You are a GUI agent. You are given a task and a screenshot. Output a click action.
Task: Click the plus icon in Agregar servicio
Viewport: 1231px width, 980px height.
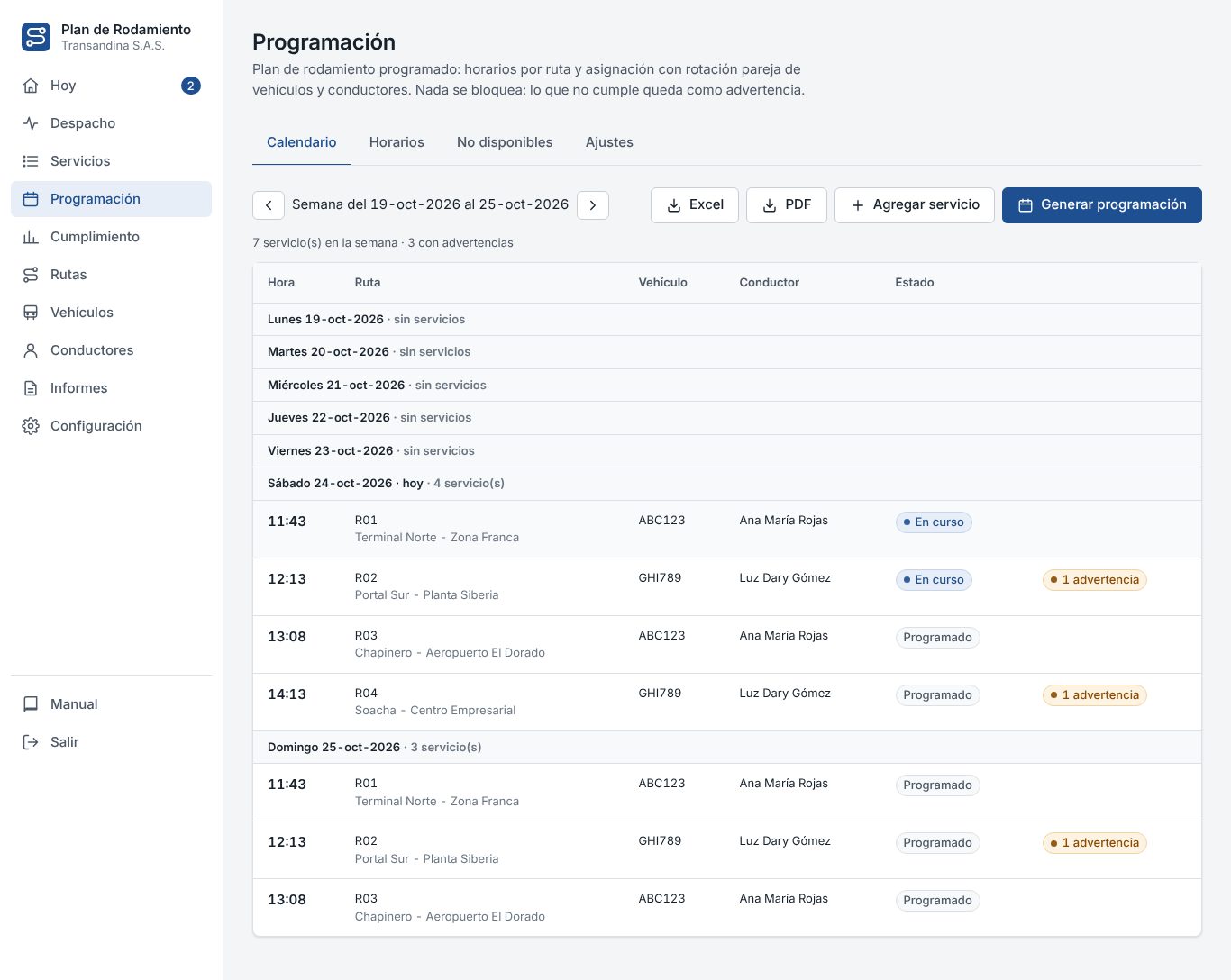pyautogui.click(x=858, y=205)
